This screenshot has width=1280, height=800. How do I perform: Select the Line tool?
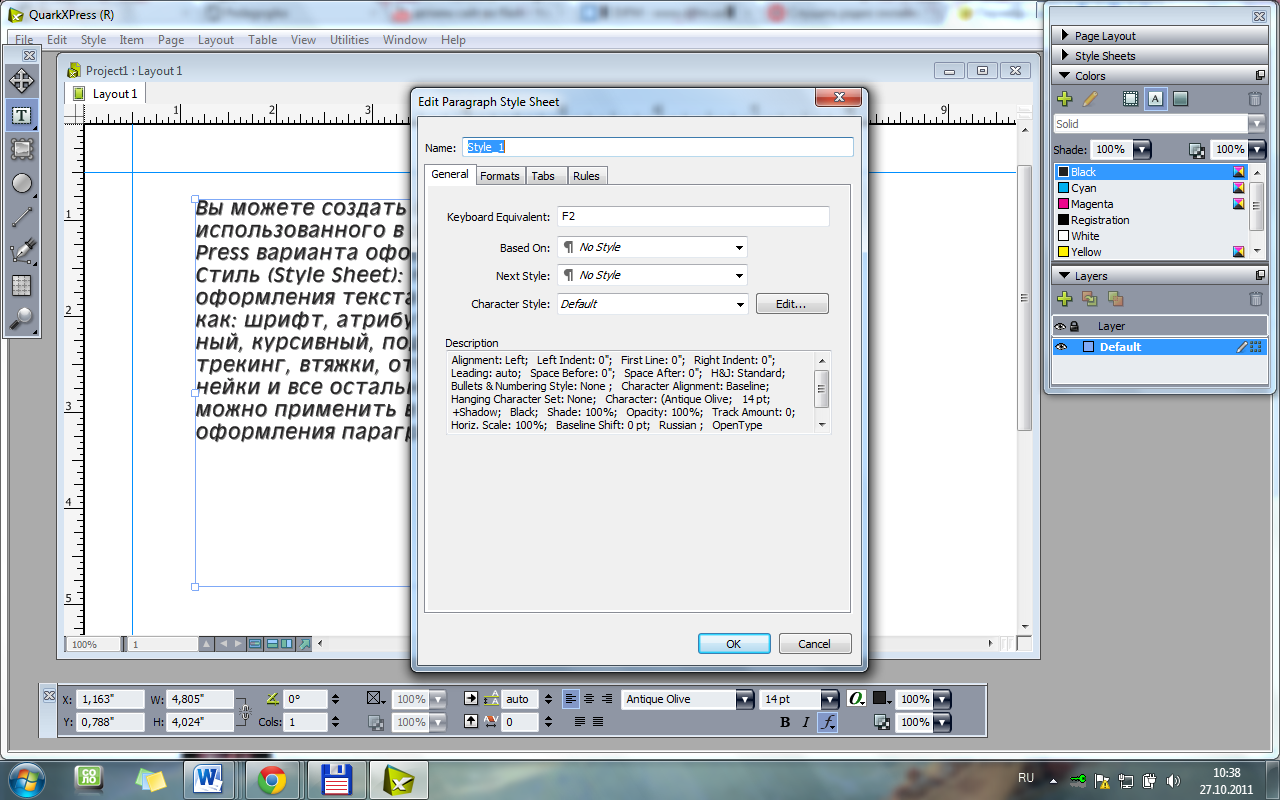[21, 217]
